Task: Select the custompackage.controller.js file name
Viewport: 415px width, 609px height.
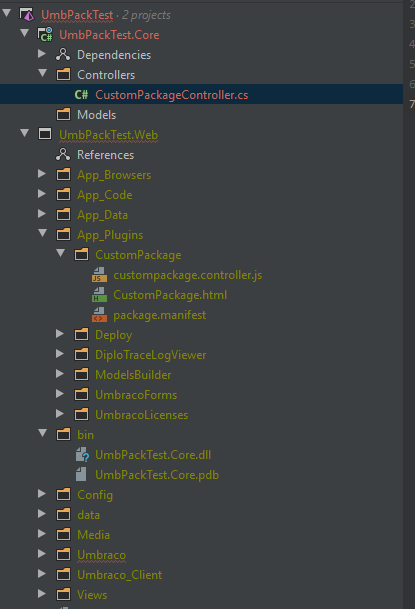Action: pos(188,275)
